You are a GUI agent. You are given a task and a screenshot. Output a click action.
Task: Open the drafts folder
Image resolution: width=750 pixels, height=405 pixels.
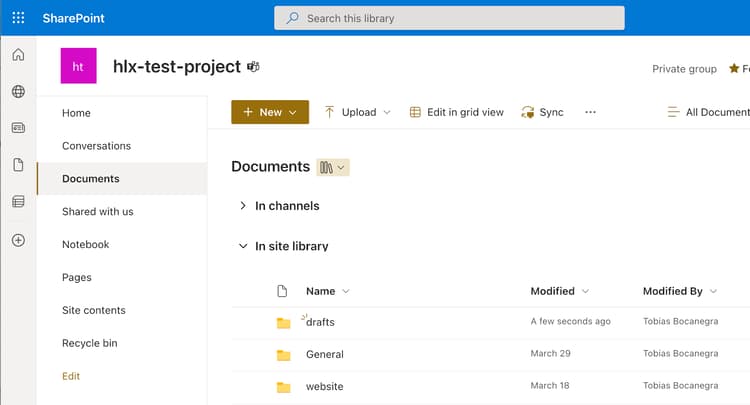(321, 322)
